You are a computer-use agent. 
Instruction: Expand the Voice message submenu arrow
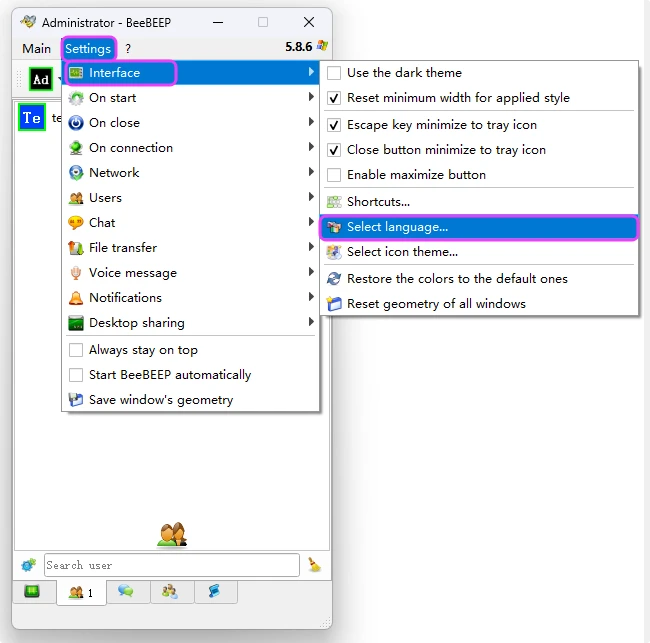(x=311, y=272)
